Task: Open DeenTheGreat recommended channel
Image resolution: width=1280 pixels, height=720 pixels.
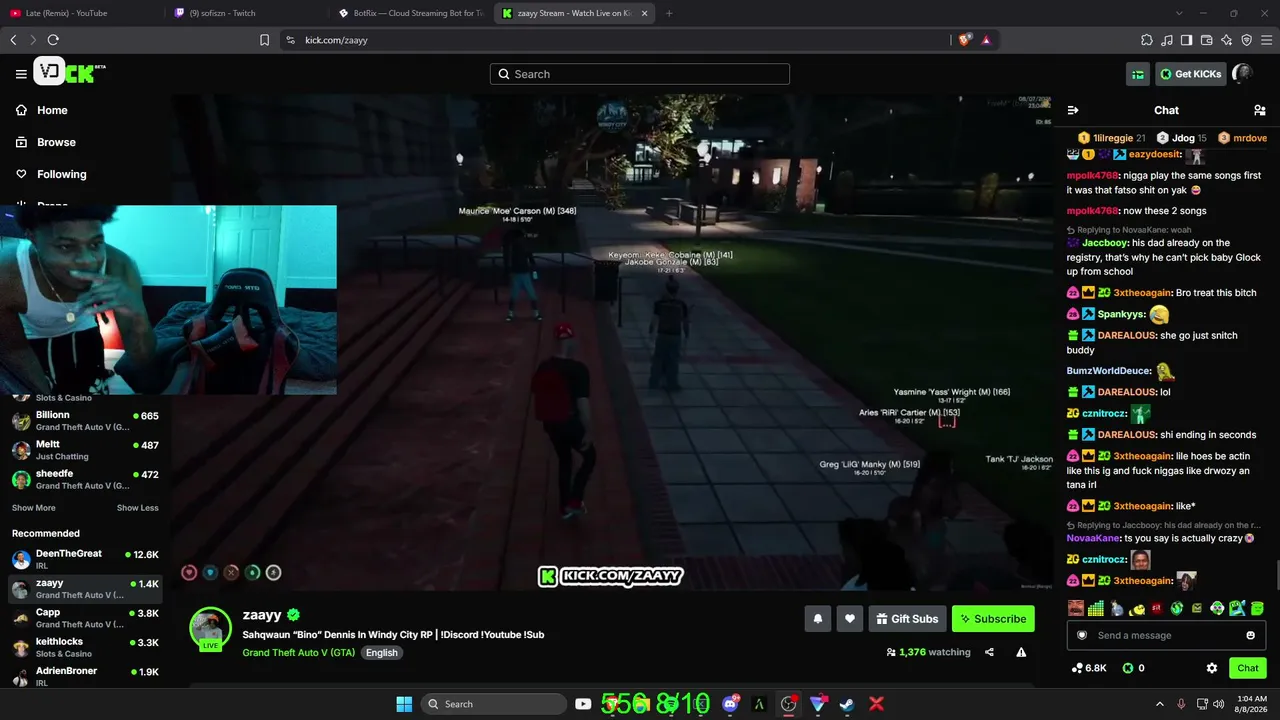Action: 85,560
